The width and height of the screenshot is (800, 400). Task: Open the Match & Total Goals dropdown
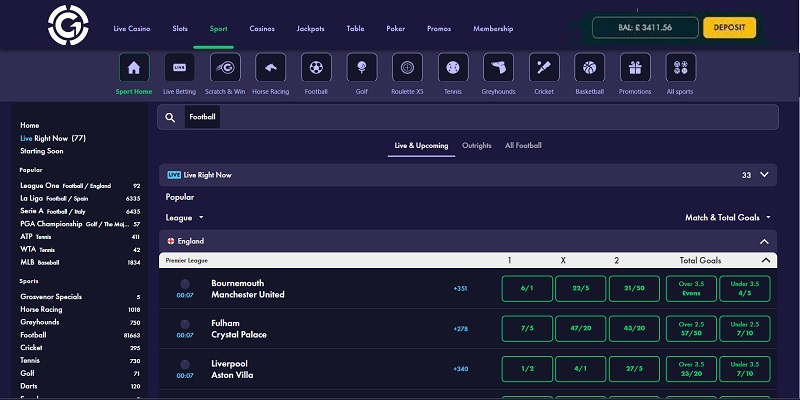[x=728, y=217]
